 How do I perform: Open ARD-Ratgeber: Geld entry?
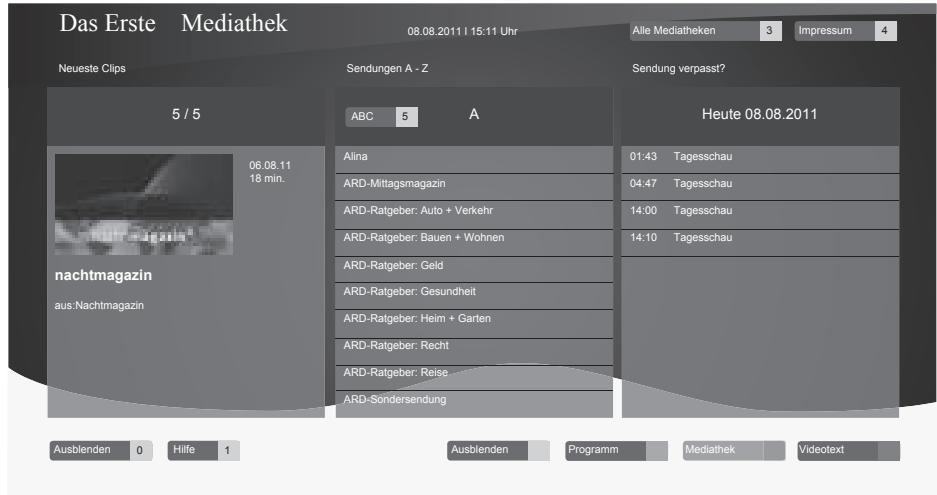(x=474, y=269)
